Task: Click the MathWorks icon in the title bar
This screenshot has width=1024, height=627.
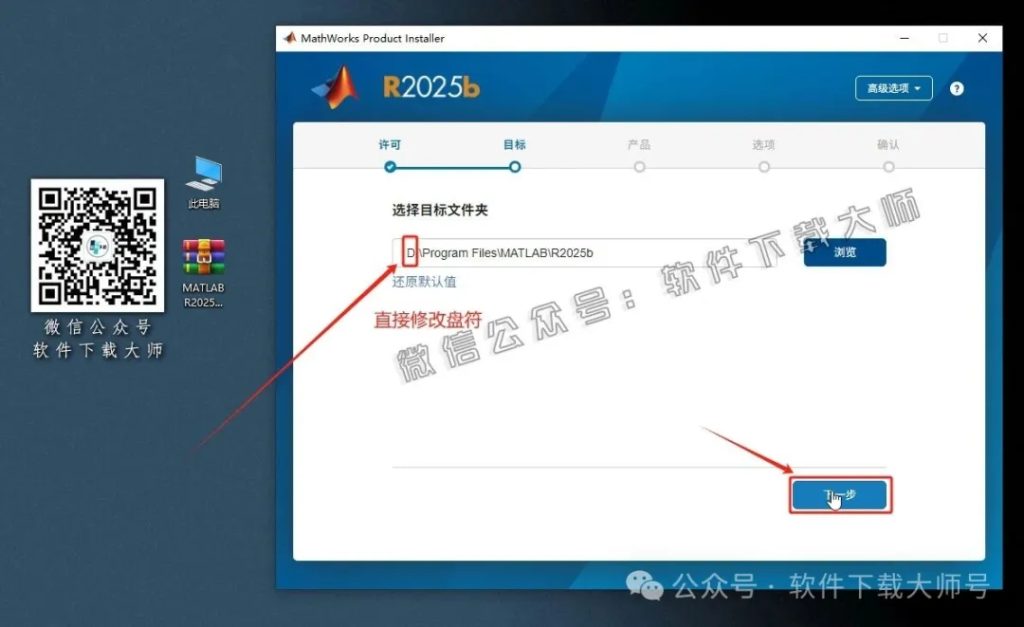Action: click(x=290, y=39)
